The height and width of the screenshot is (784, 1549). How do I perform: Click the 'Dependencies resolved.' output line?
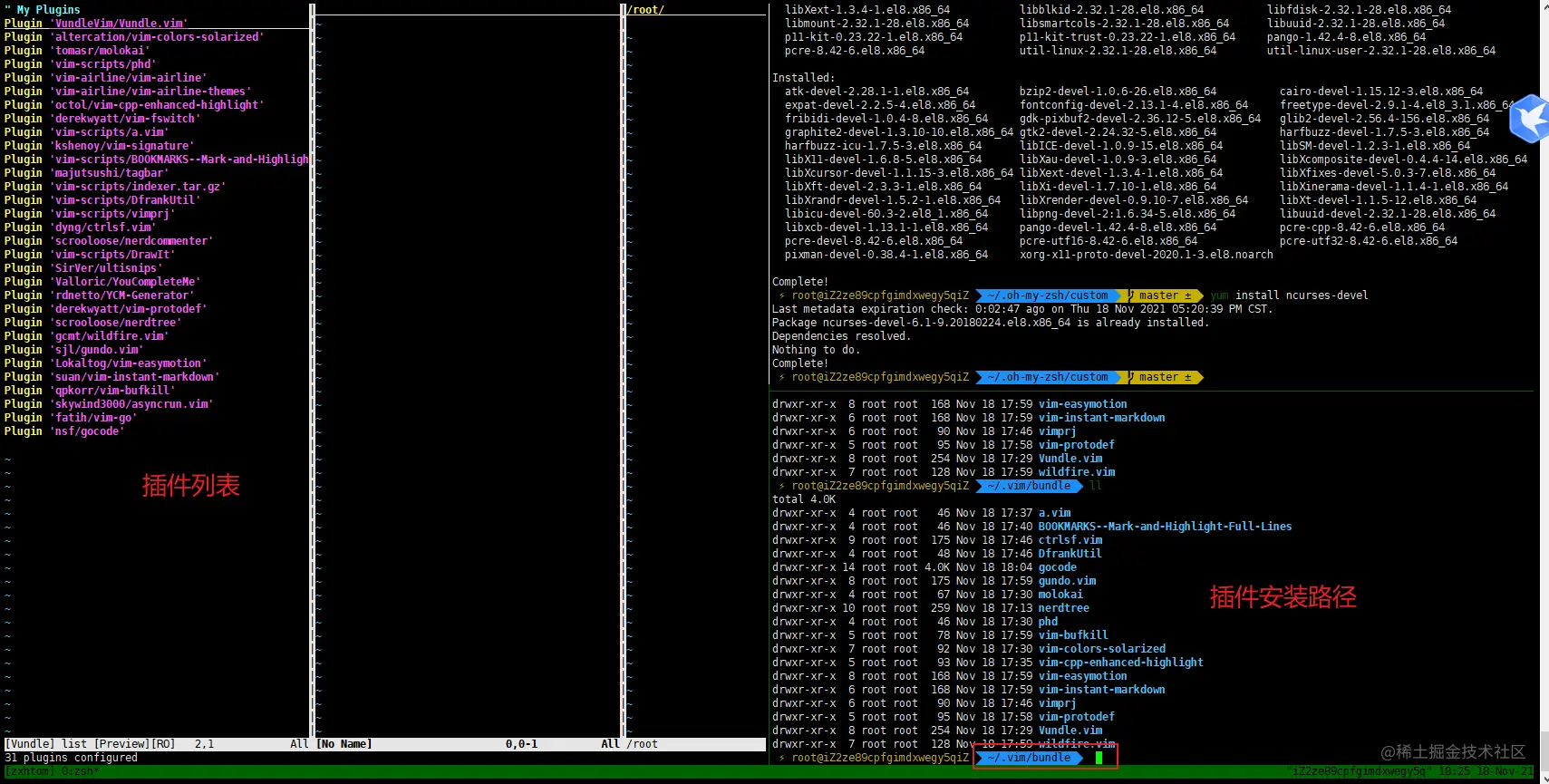(842, 336)
